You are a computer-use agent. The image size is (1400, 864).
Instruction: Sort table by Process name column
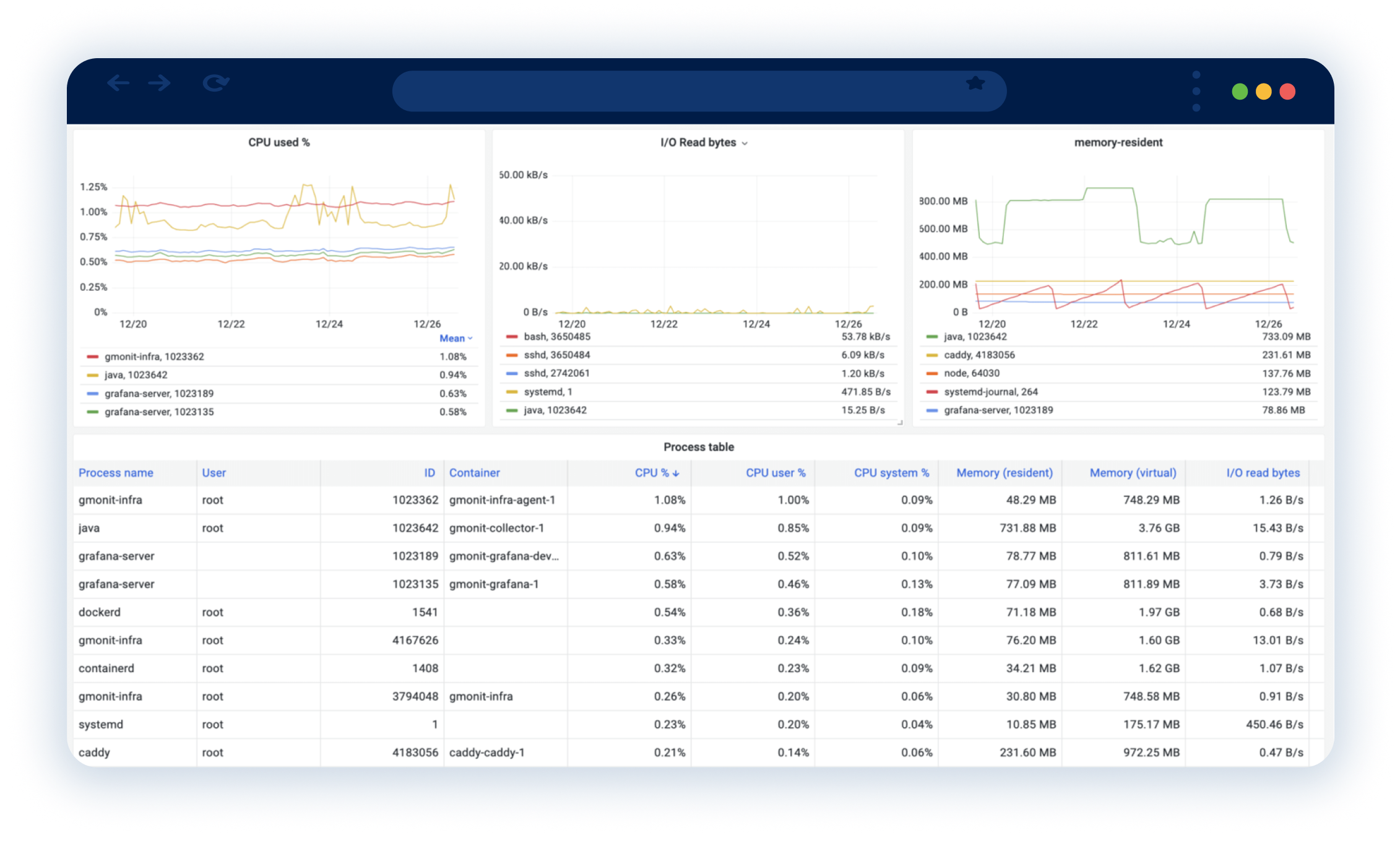click(116, 473)
